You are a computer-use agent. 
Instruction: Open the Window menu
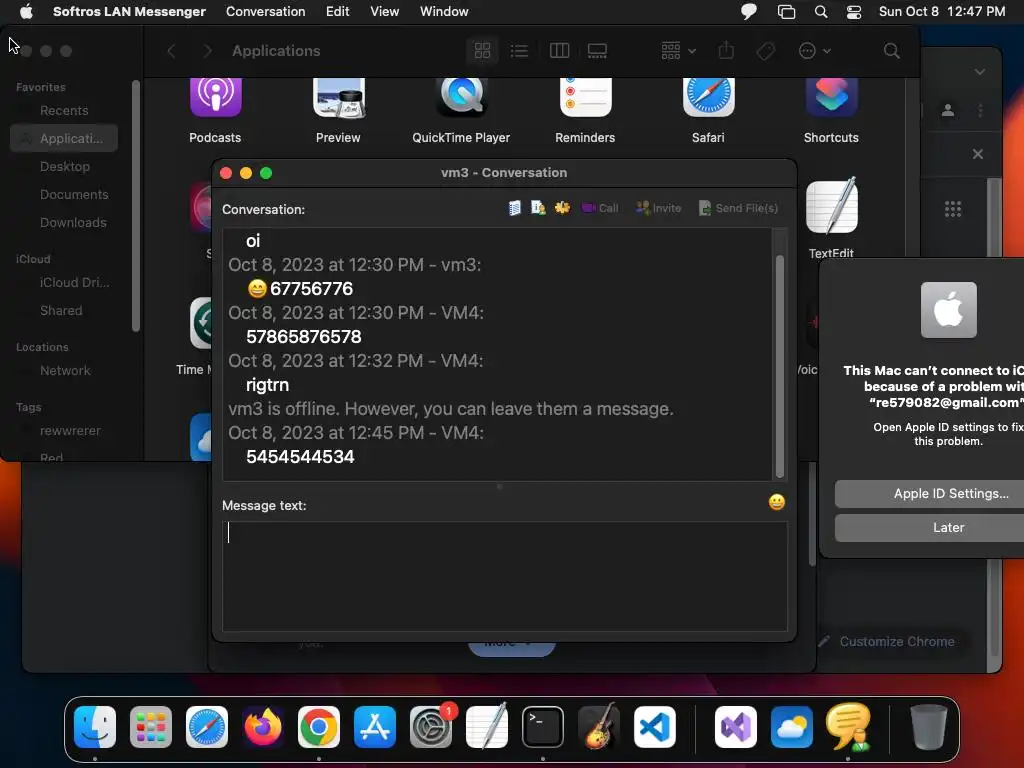[x=443, y=11]
